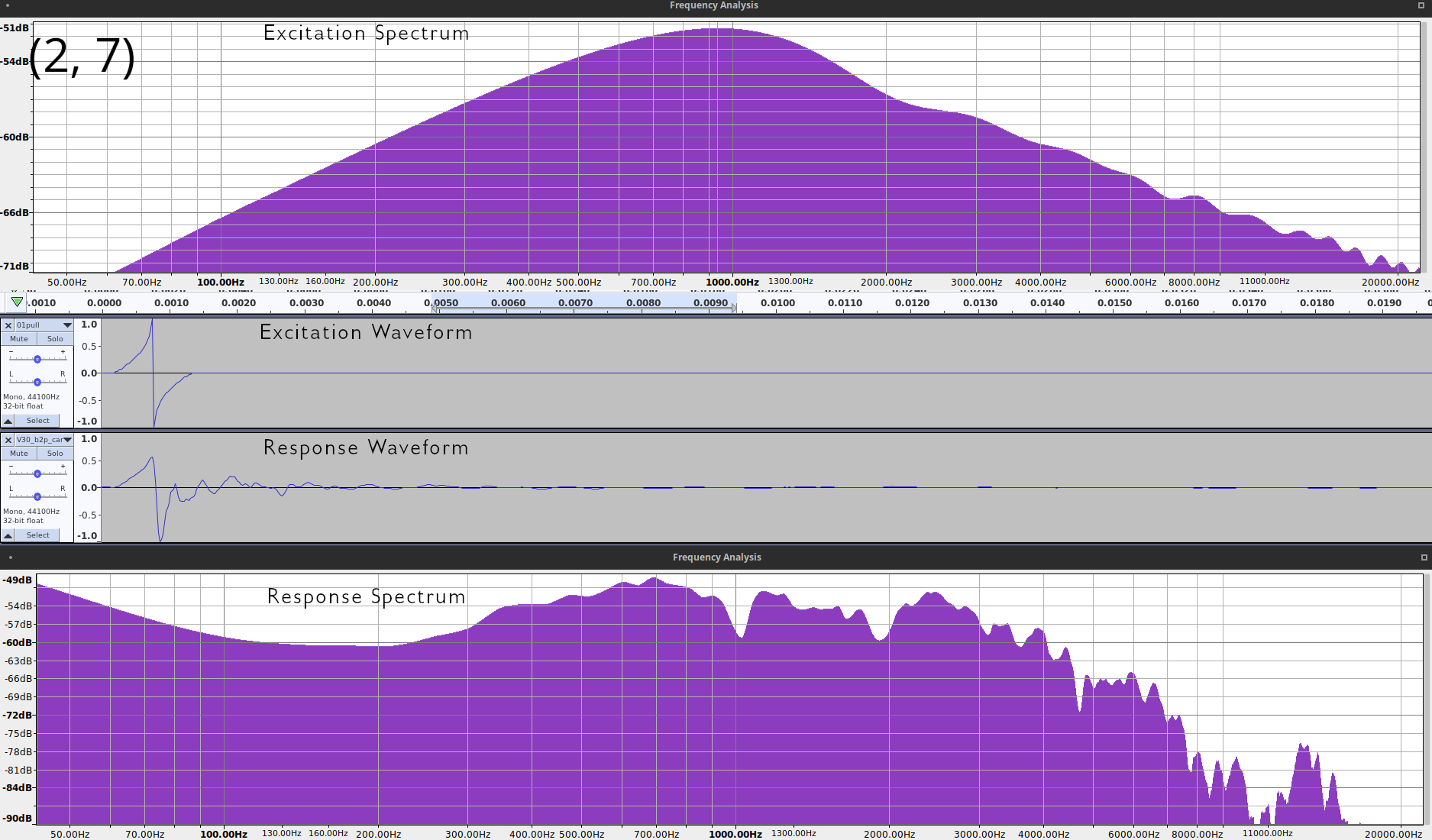1432x840 pixels.
Task: Close the 01pull track with its X
Action: coord(8,325)
